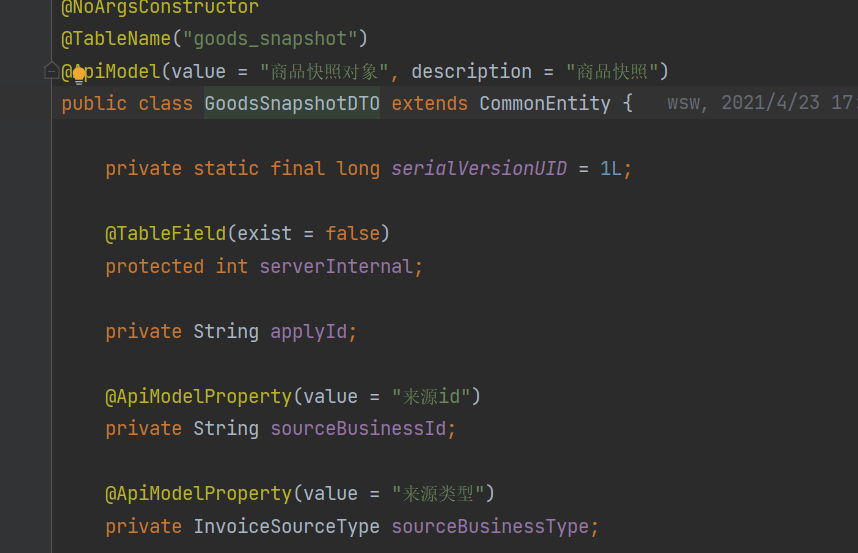Screen dimensions: 858x553
Task: Click the CommonEntity superclass reference
Action: (x=545, y=103)
